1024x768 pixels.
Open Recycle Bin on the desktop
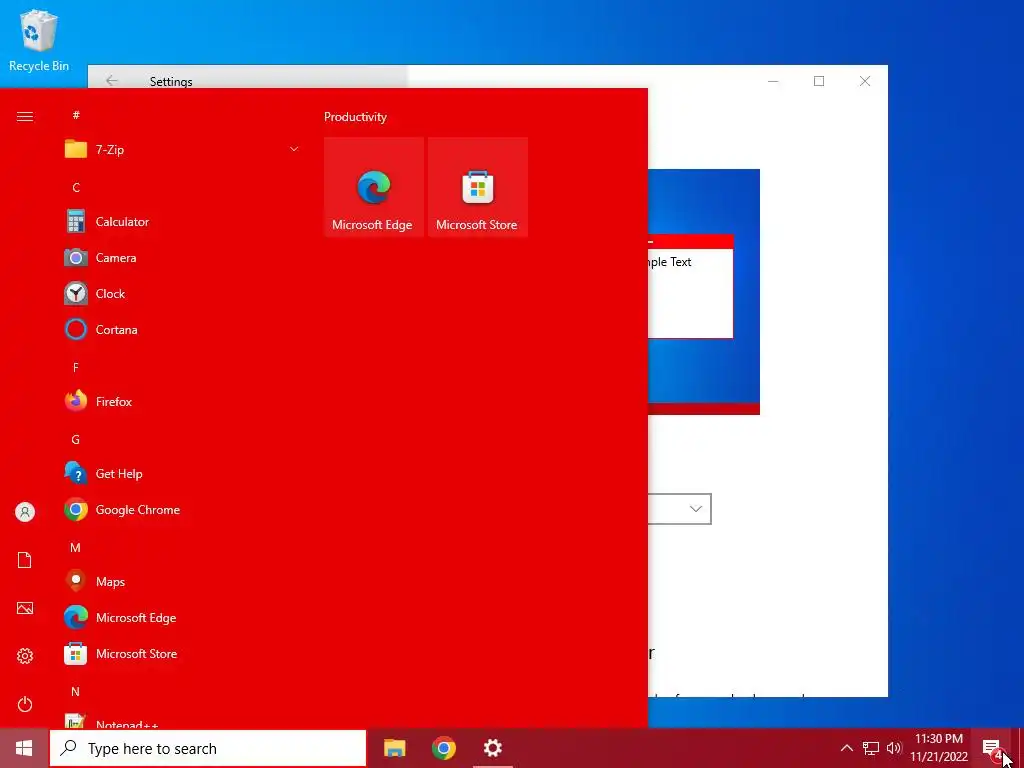click(x=39, y=39)
